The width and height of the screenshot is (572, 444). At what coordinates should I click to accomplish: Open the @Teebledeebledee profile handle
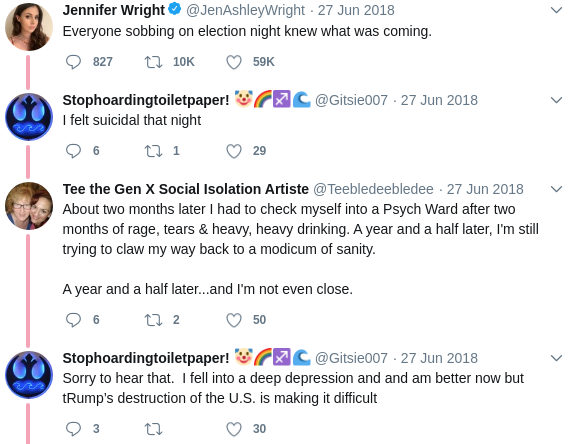point(373,189)
